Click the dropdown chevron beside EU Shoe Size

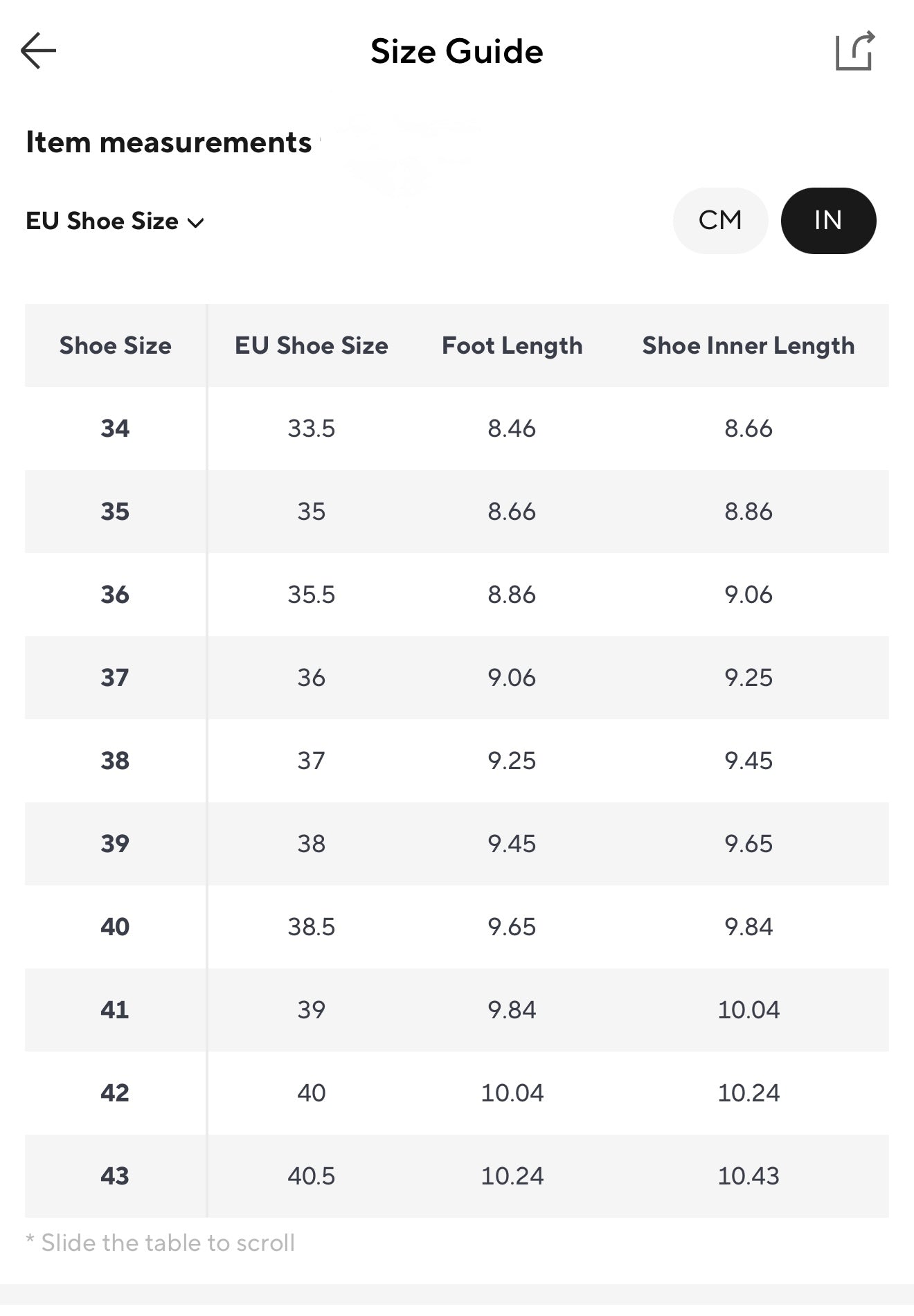(x=197, y=223)
